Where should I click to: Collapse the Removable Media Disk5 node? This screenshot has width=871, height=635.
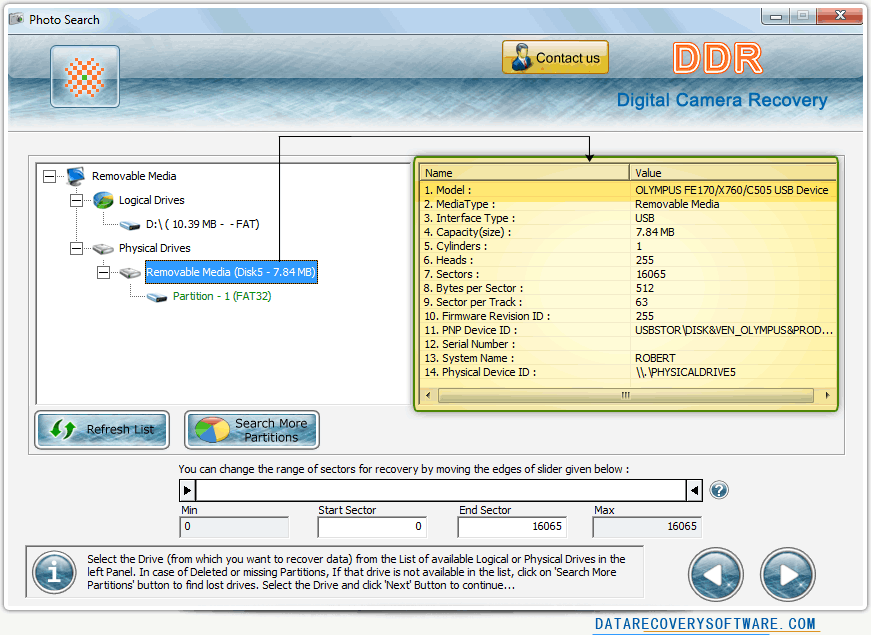[103, 272]
